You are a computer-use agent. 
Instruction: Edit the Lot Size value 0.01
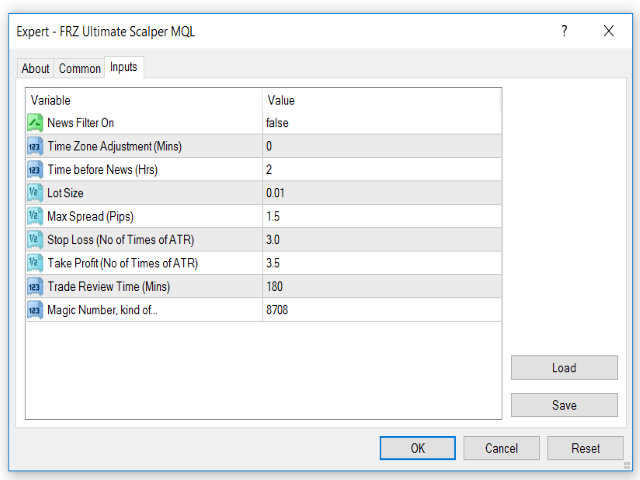pos(380,193)
